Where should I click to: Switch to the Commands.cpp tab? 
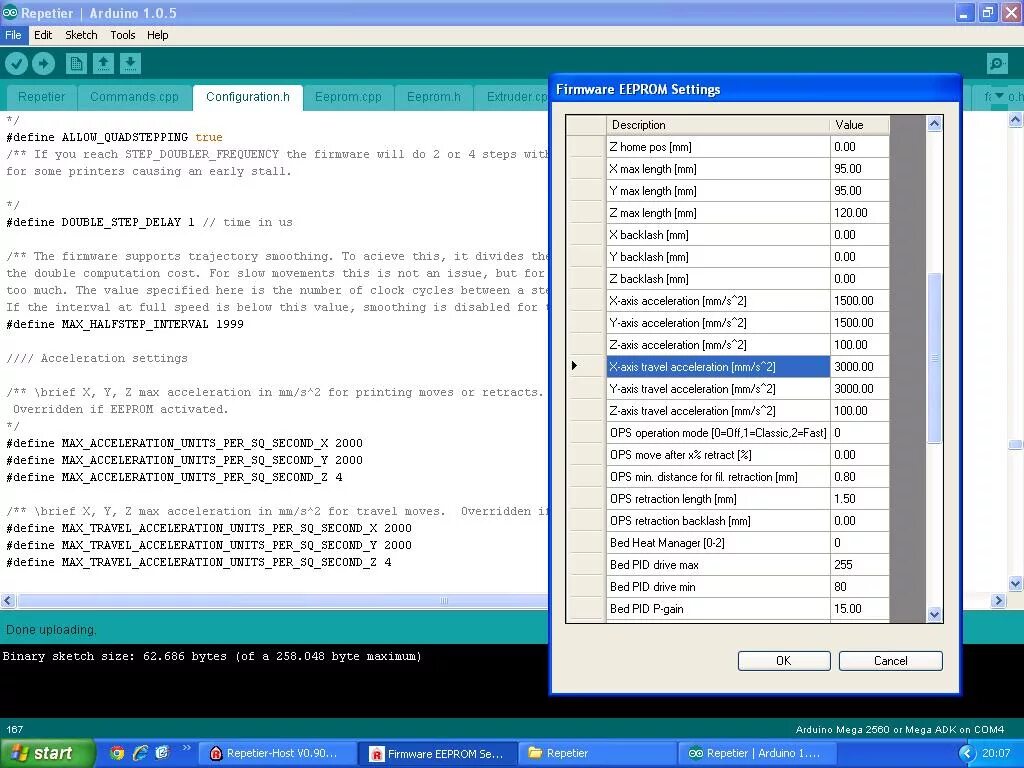pos(135,97)
